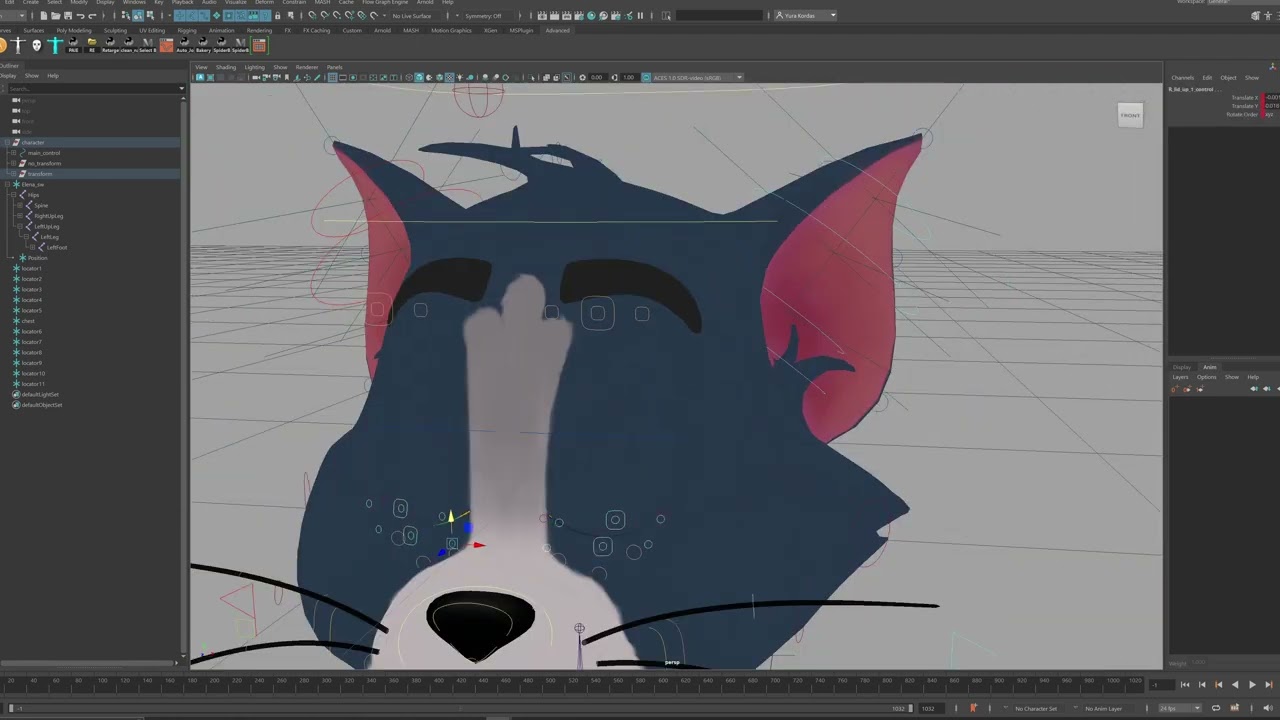The image size is (1280, 720).
Task: Toggle the viewport use all lights icon
Action: [x=460, y=77]
